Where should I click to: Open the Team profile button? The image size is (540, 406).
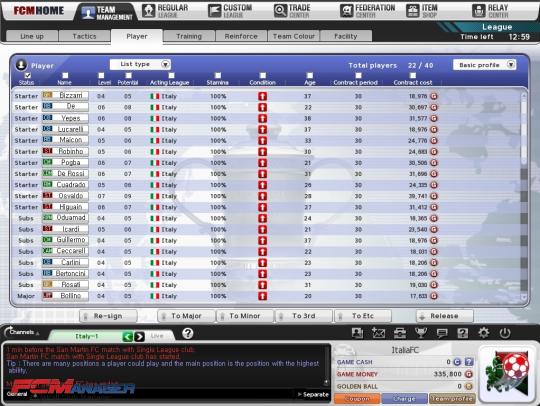click(452, 399)
